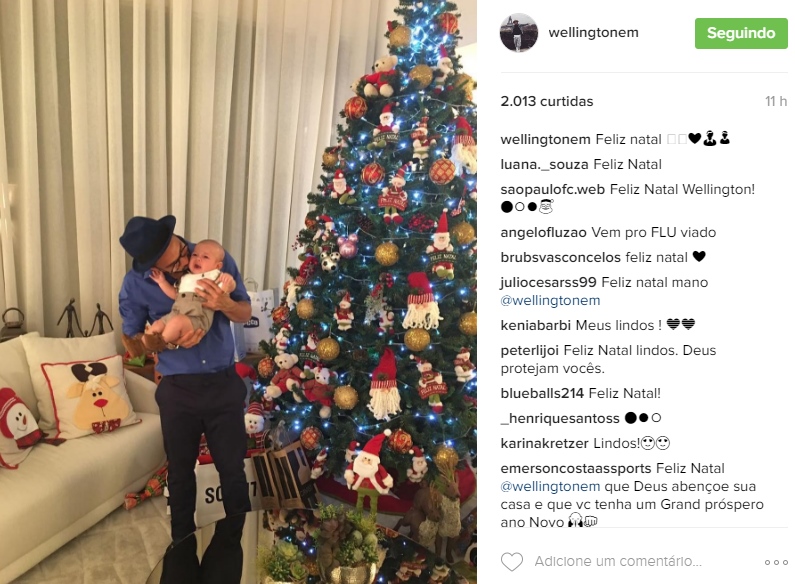Image resolution: width=795 pixels, height=584 pixels.
Task: Click the heart like icon
Action: tap(512, 562)
